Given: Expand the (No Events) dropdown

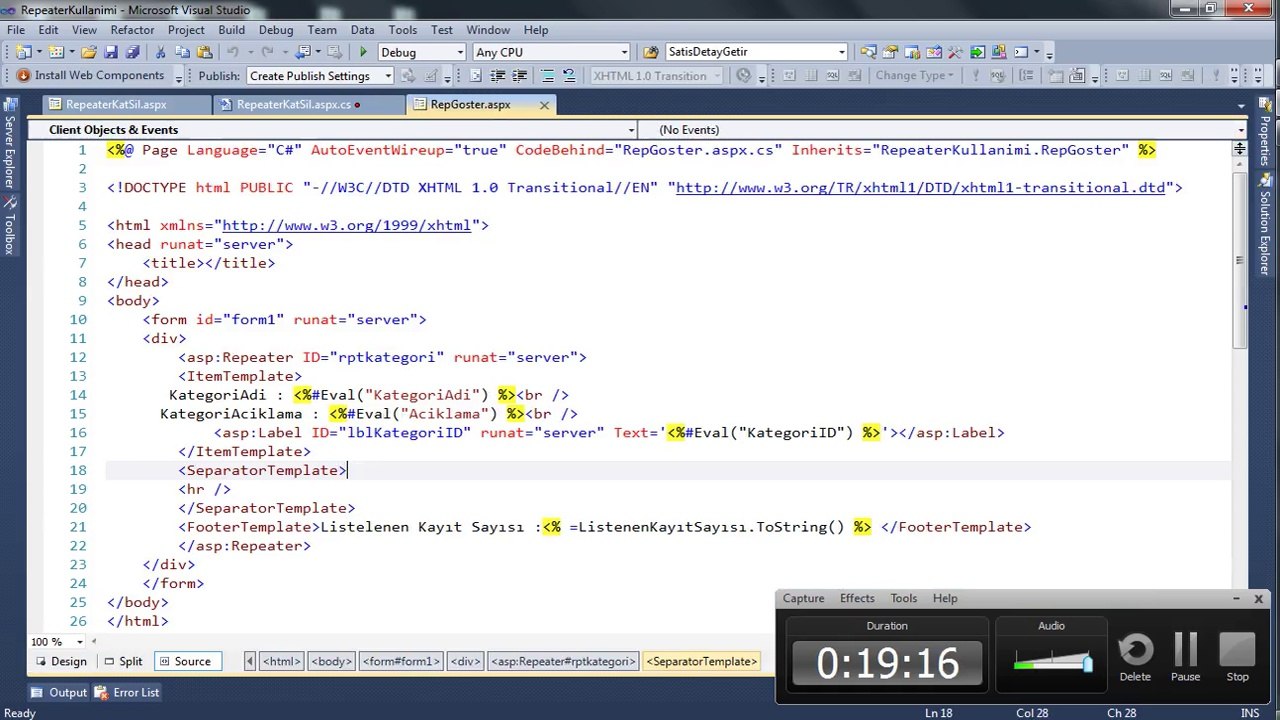Looking at the screenshot, I should coord(1241,130).
